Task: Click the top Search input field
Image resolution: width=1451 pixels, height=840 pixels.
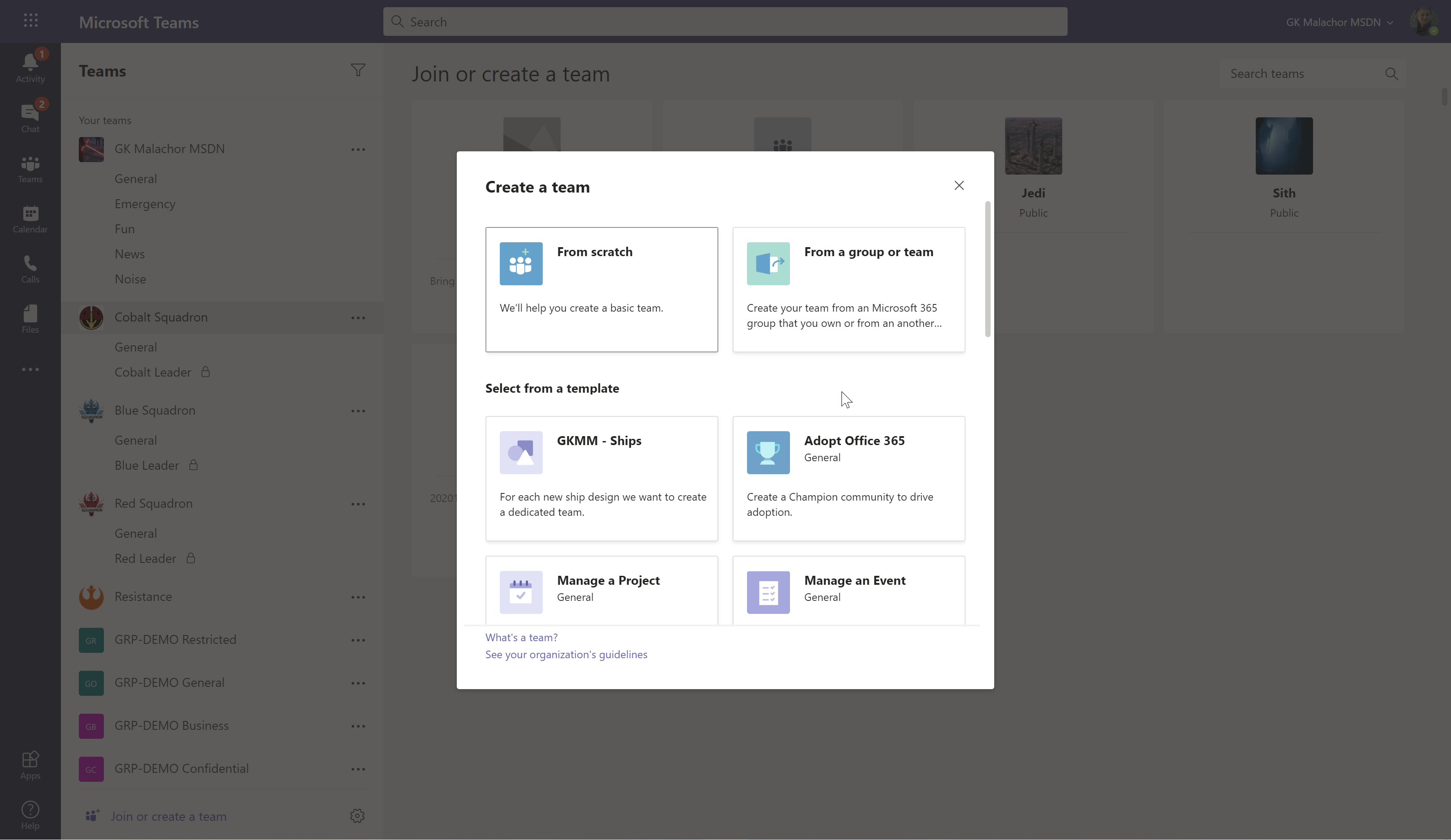Action: (x=725, y=22)
